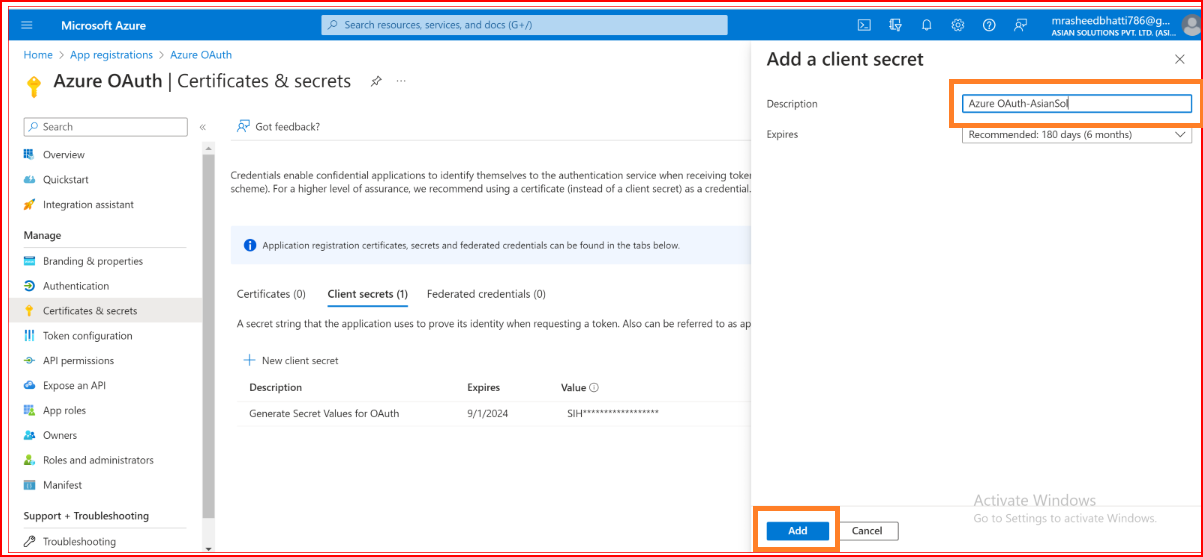Click the Expose an API icon

click(x=30, y=386)
